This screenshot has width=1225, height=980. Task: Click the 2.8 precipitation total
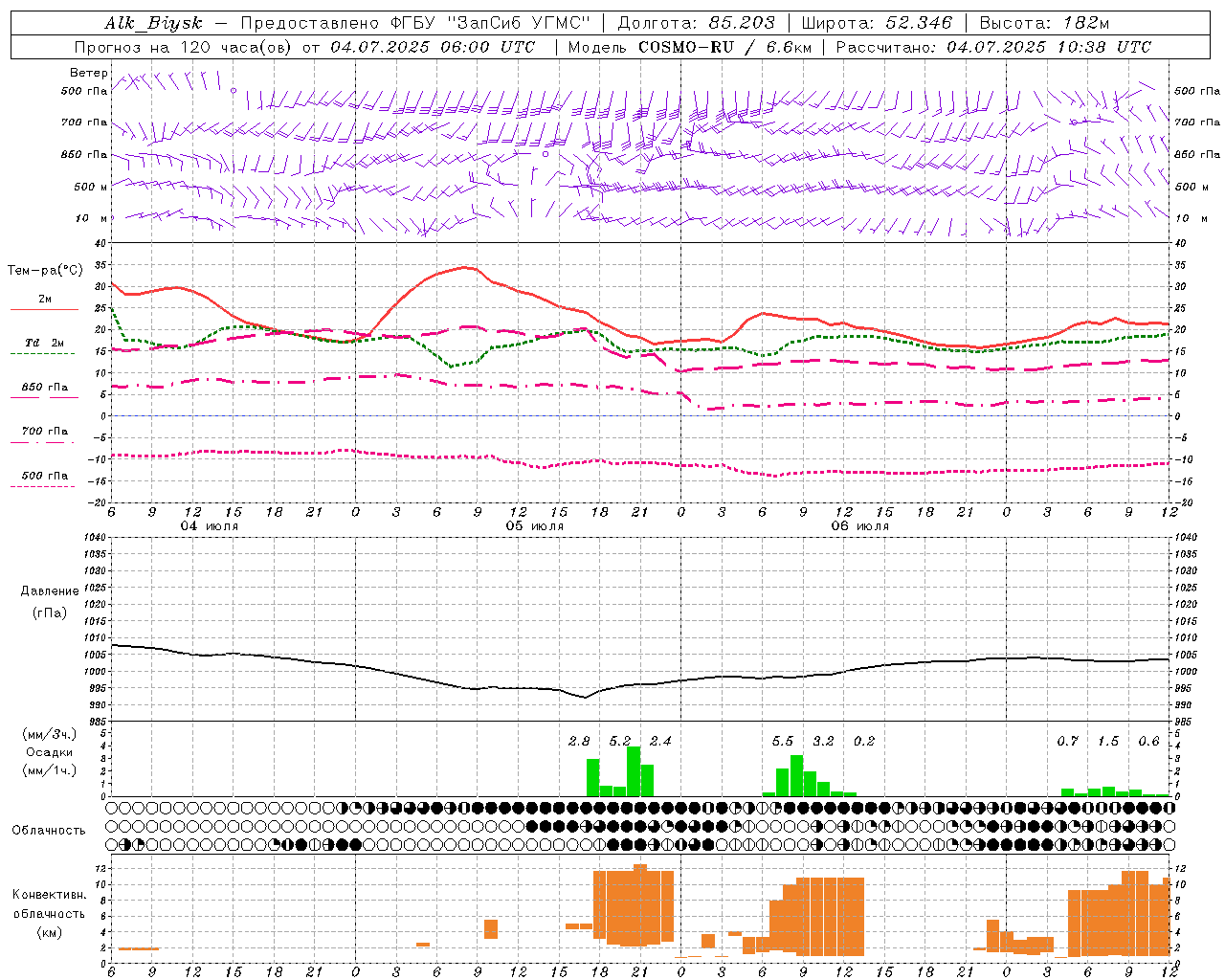pos(579,741)
